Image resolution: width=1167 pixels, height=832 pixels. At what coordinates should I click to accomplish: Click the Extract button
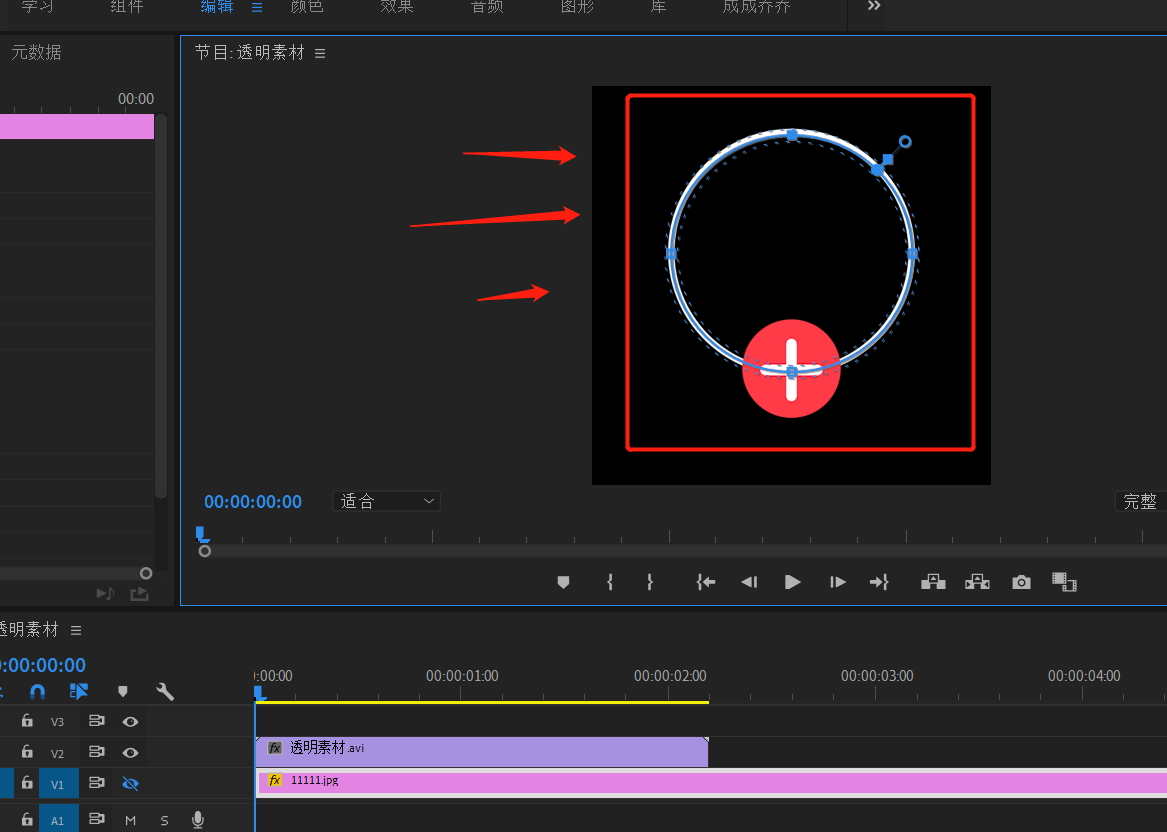coord(977,582)
